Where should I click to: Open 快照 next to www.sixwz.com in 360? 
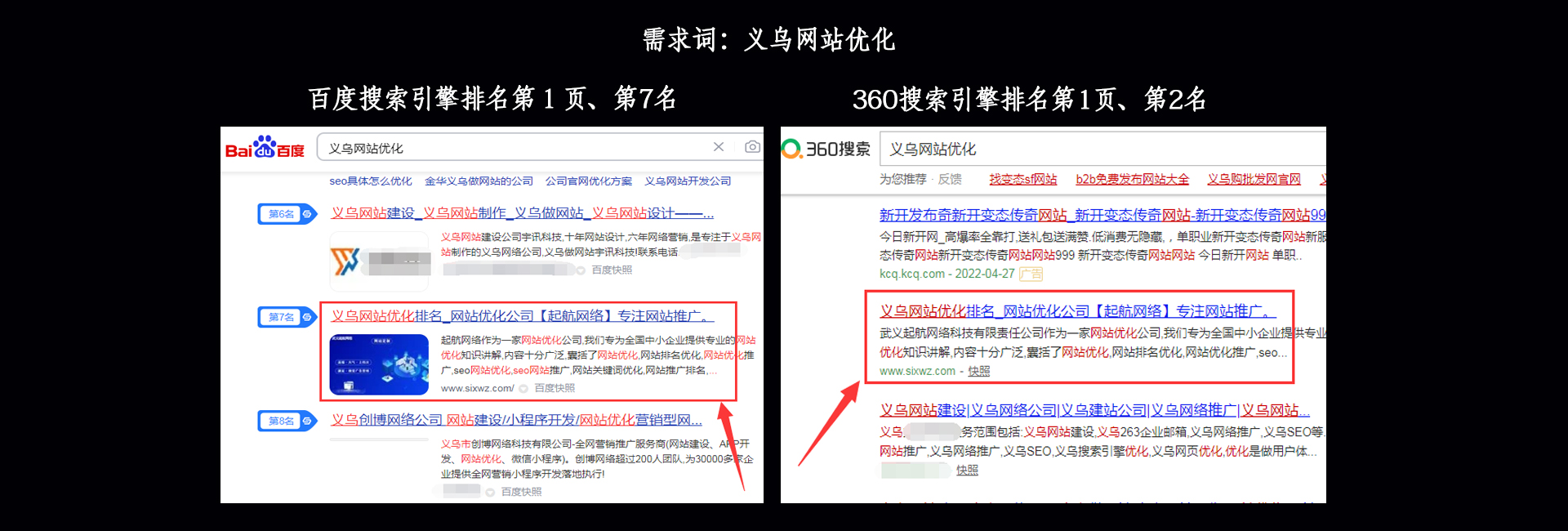979,372
